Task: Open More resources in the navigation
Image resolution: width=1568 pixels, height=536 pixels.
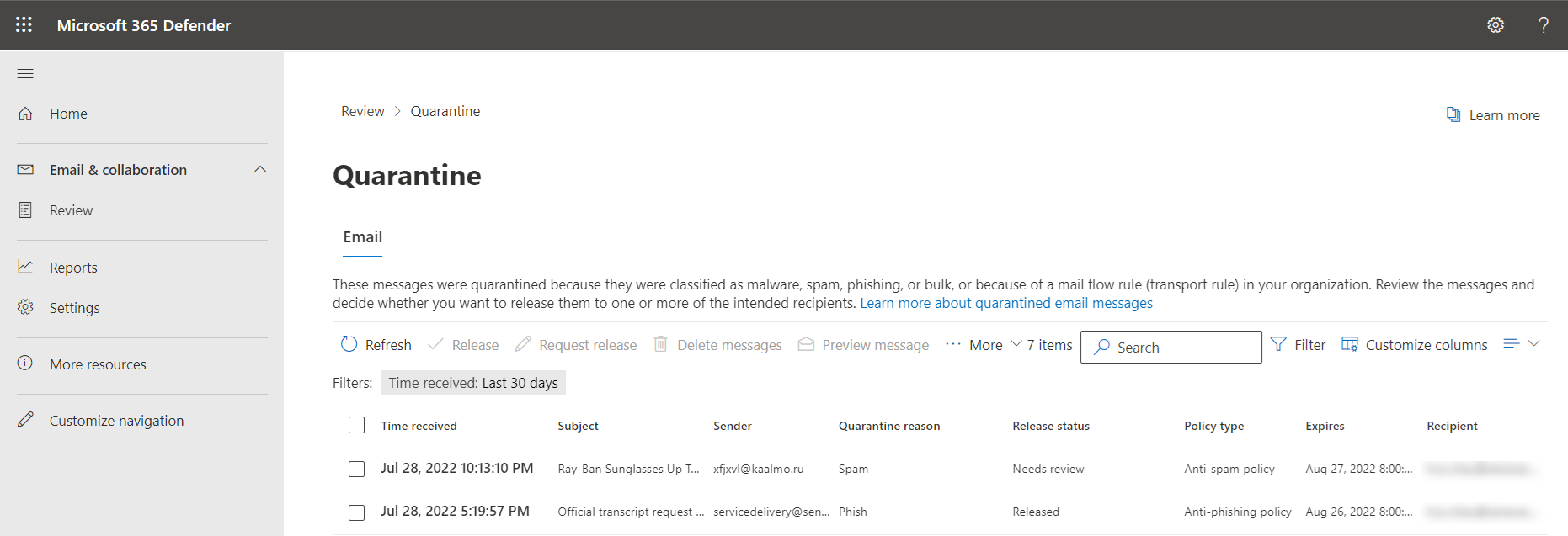Action: [x=98, y=364]
